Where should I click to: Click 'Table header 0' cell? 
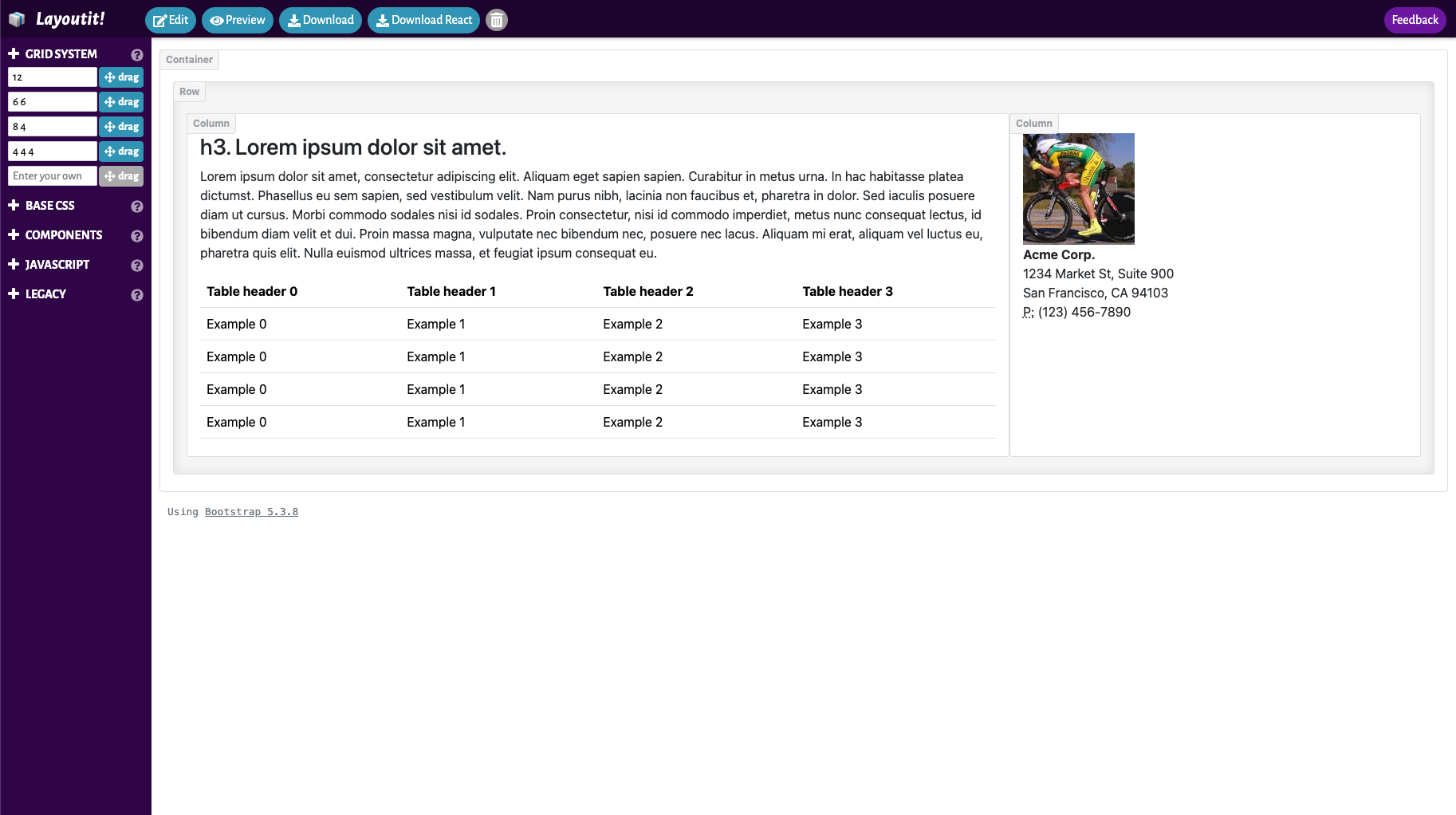pos(252,292)
